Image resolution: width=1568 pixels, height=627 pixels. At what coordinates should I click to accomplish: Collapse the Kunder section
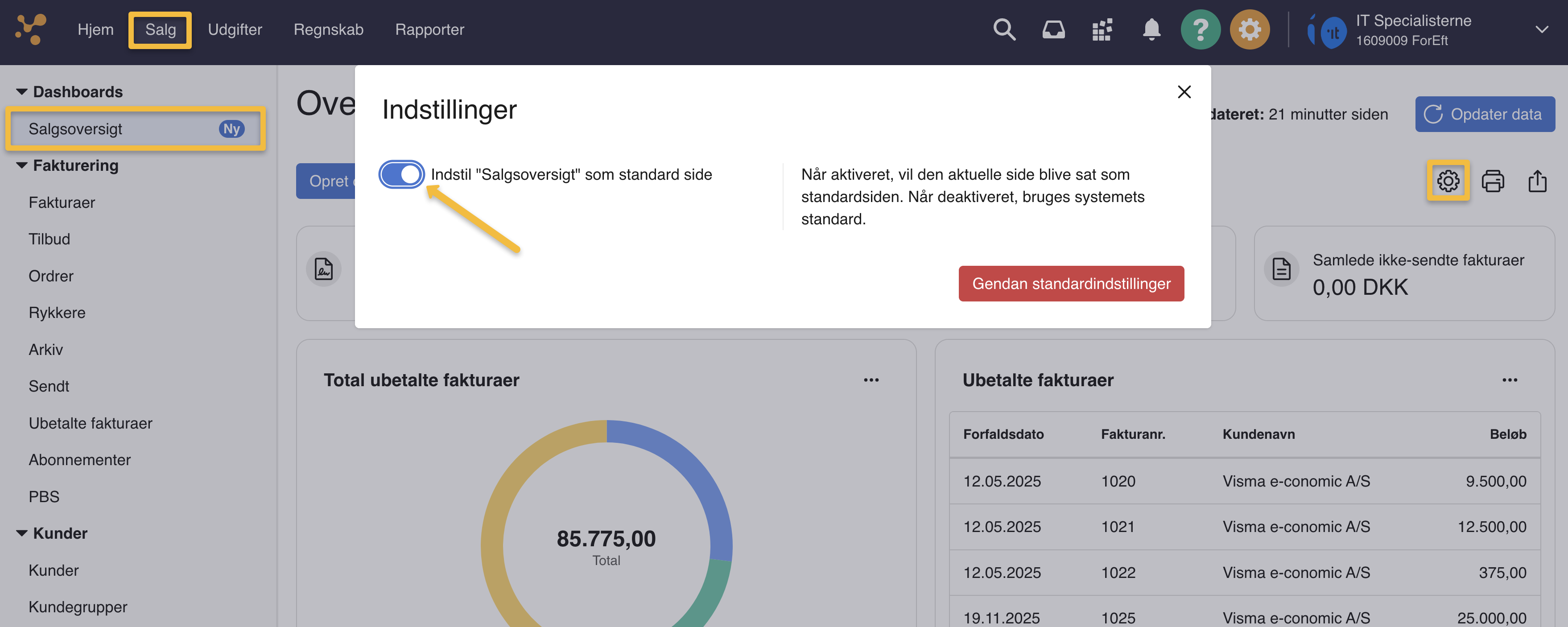point(22,533)
